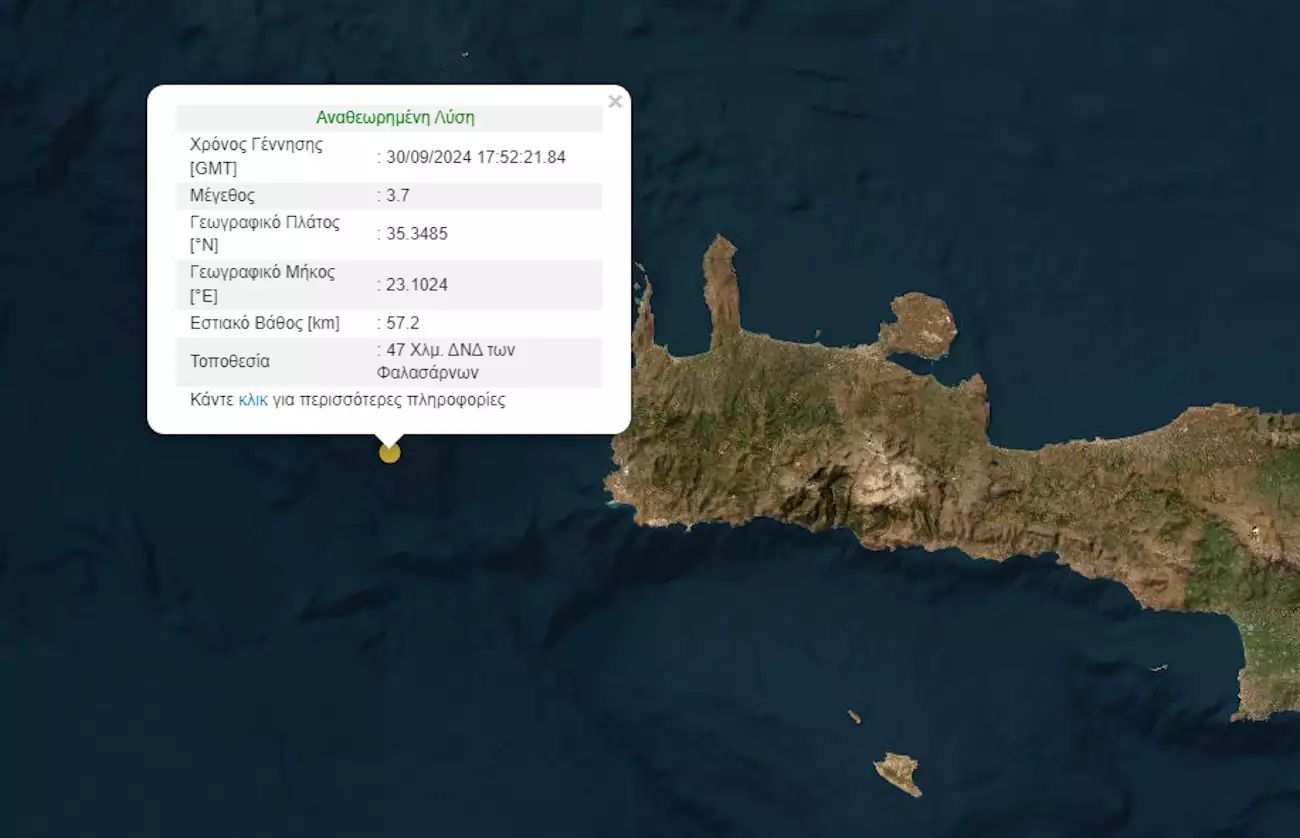Click the large Gavdos island south of Crete
This screenshot has height=838, width=1300.
click(898, 773)
